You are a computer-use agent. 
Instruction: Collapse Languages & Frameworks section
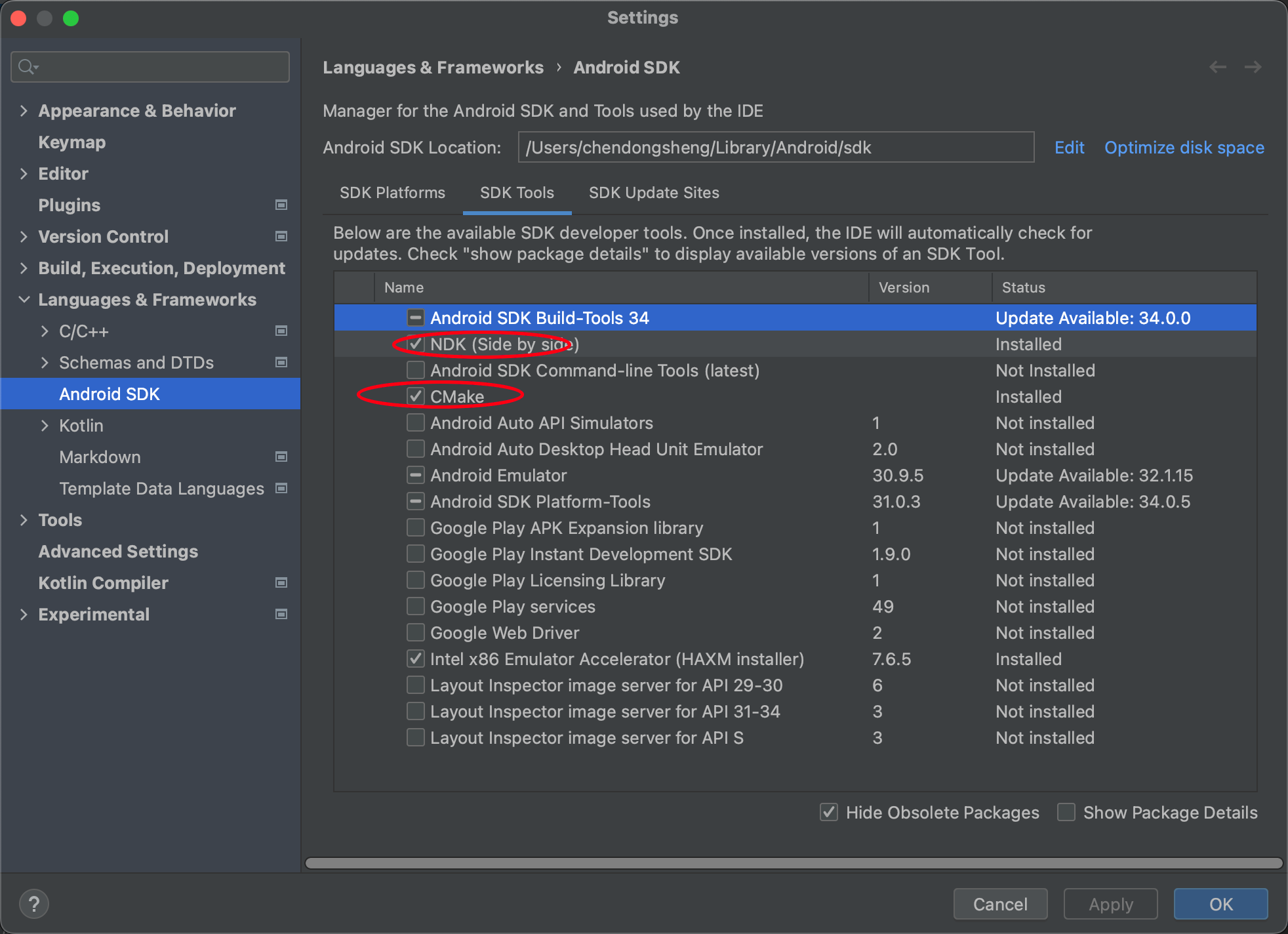click(x=24, y=300)
